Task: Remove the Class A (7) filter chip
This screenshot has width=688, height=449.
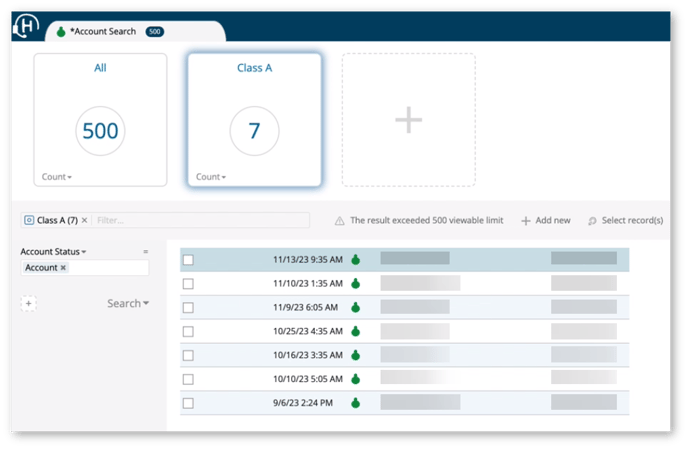Action: pos(85,220)
